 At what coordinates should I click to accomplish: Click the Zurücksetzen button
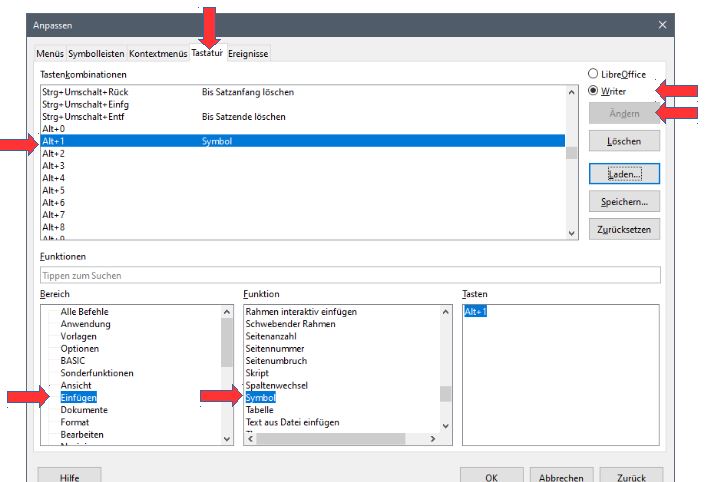pyautogui.click(x=624, y=229)
